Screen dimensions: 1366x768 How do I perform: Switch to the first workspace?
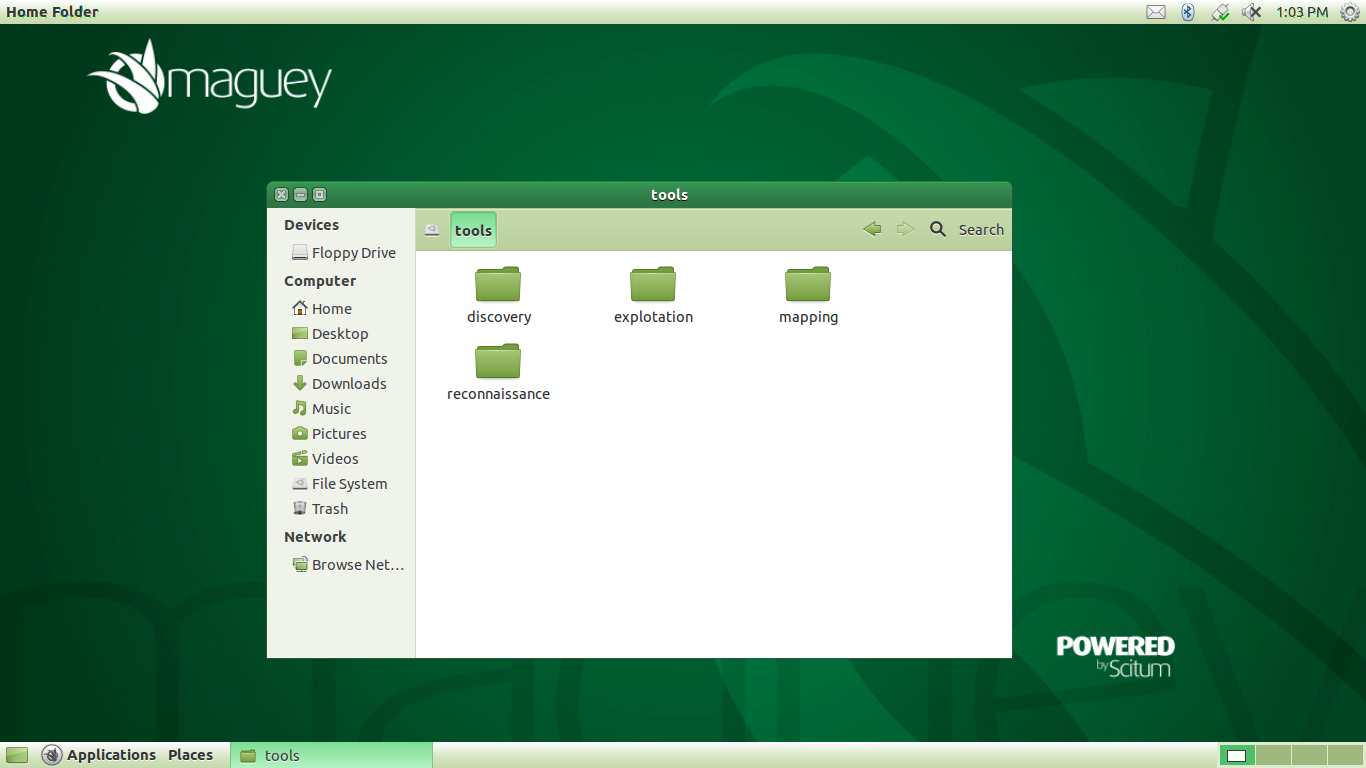pos(1237,755)
